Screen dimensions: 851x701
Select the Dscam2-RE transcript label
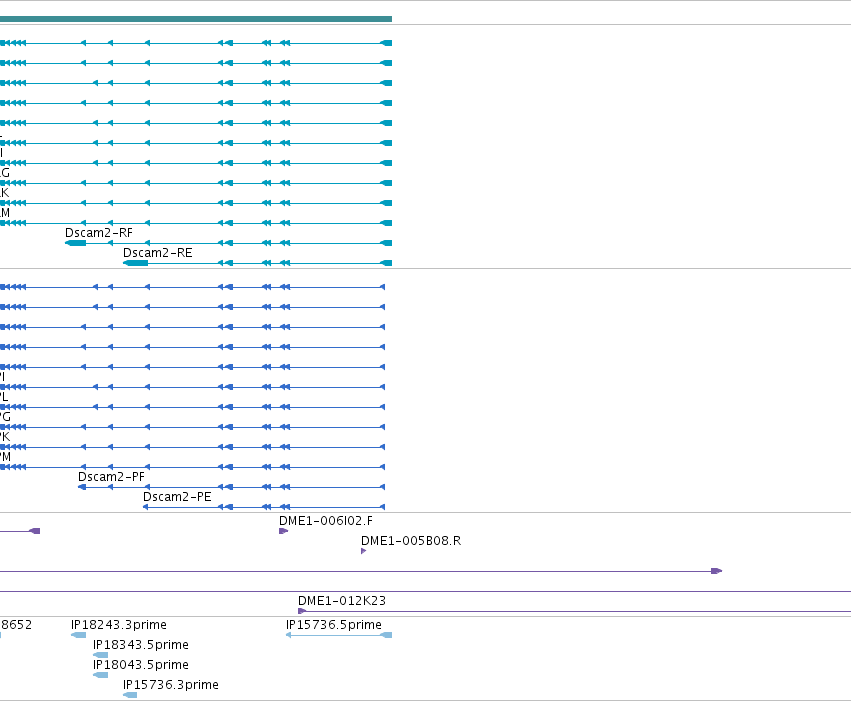pyautogui.click(x=157, y=253)
